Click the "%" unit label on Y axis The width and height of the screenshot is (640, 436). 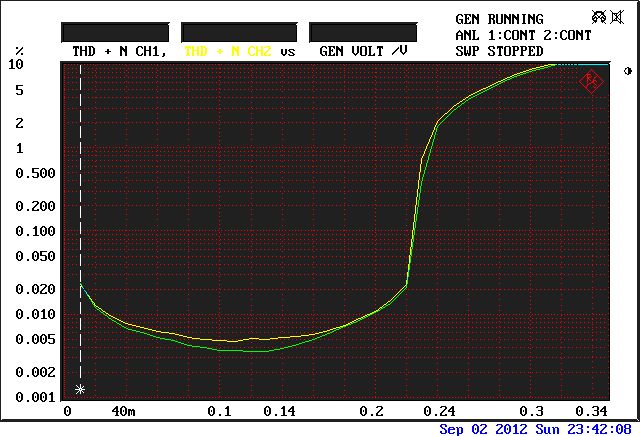[19, 51]
